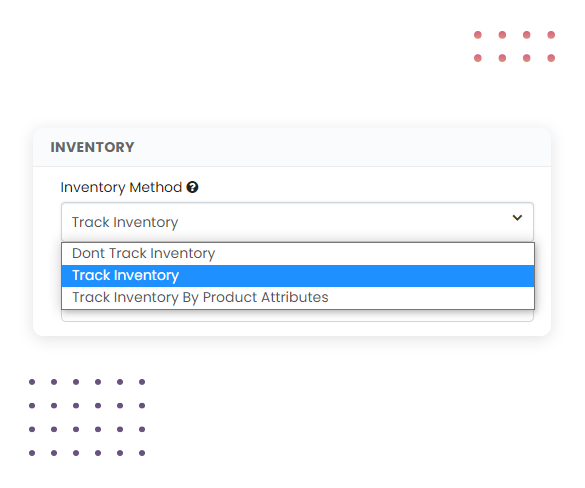
Task: Focus the partly hidden field beneath the option list
Action: [x=297, y=316]
